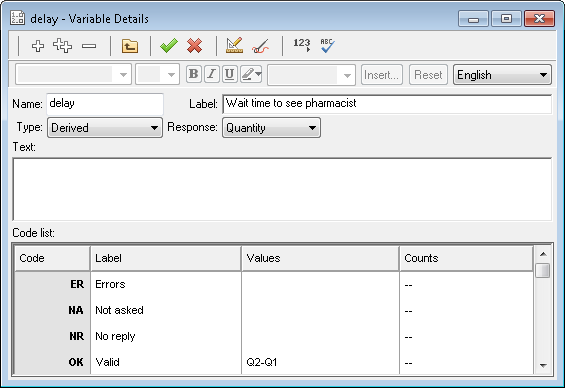Minimize the Variable Details window
Image resolution: width=565 pixels, height=388 pixels.
473,19
